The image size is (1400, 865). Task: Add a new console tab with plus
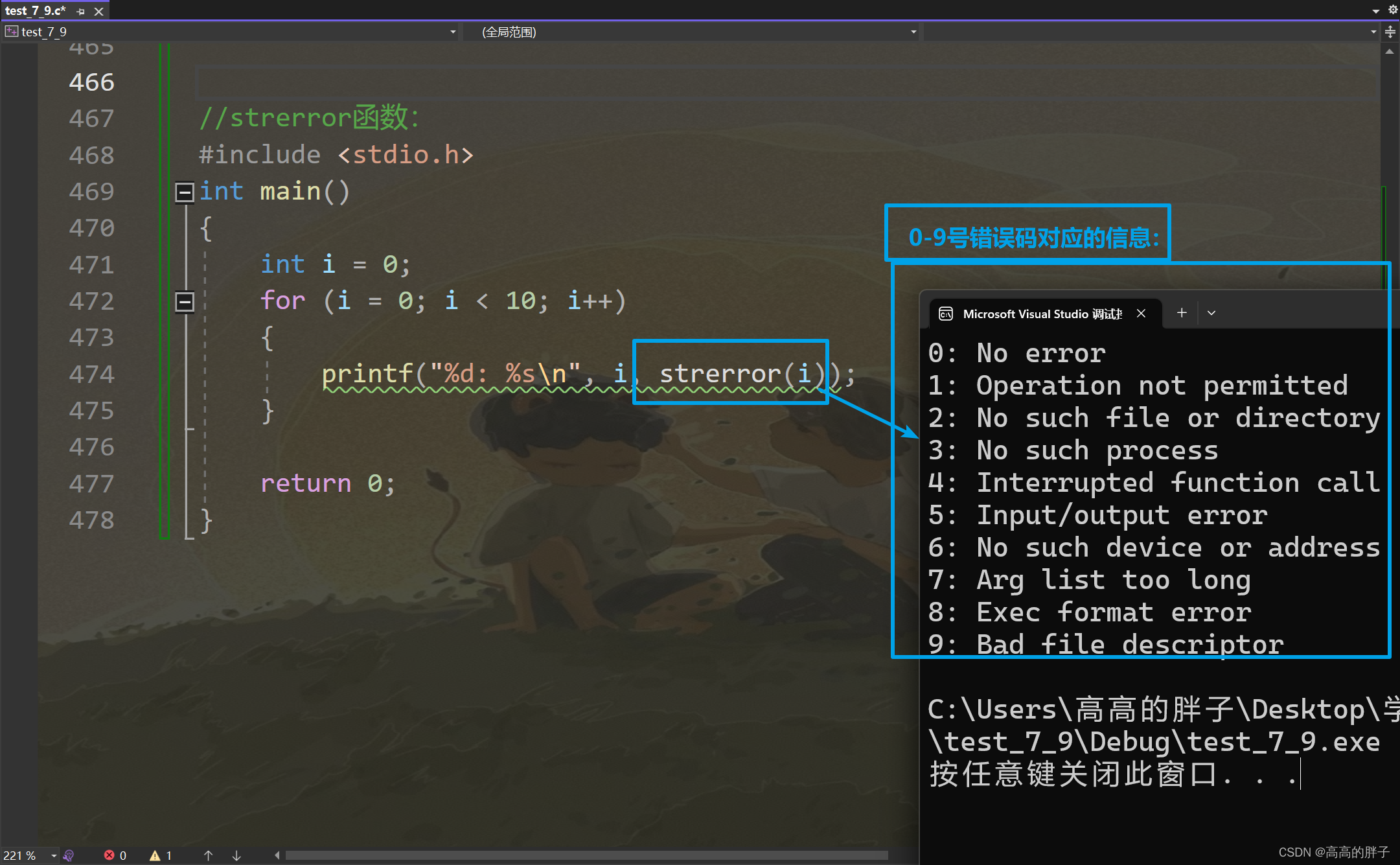click(x=1182, y=313)
